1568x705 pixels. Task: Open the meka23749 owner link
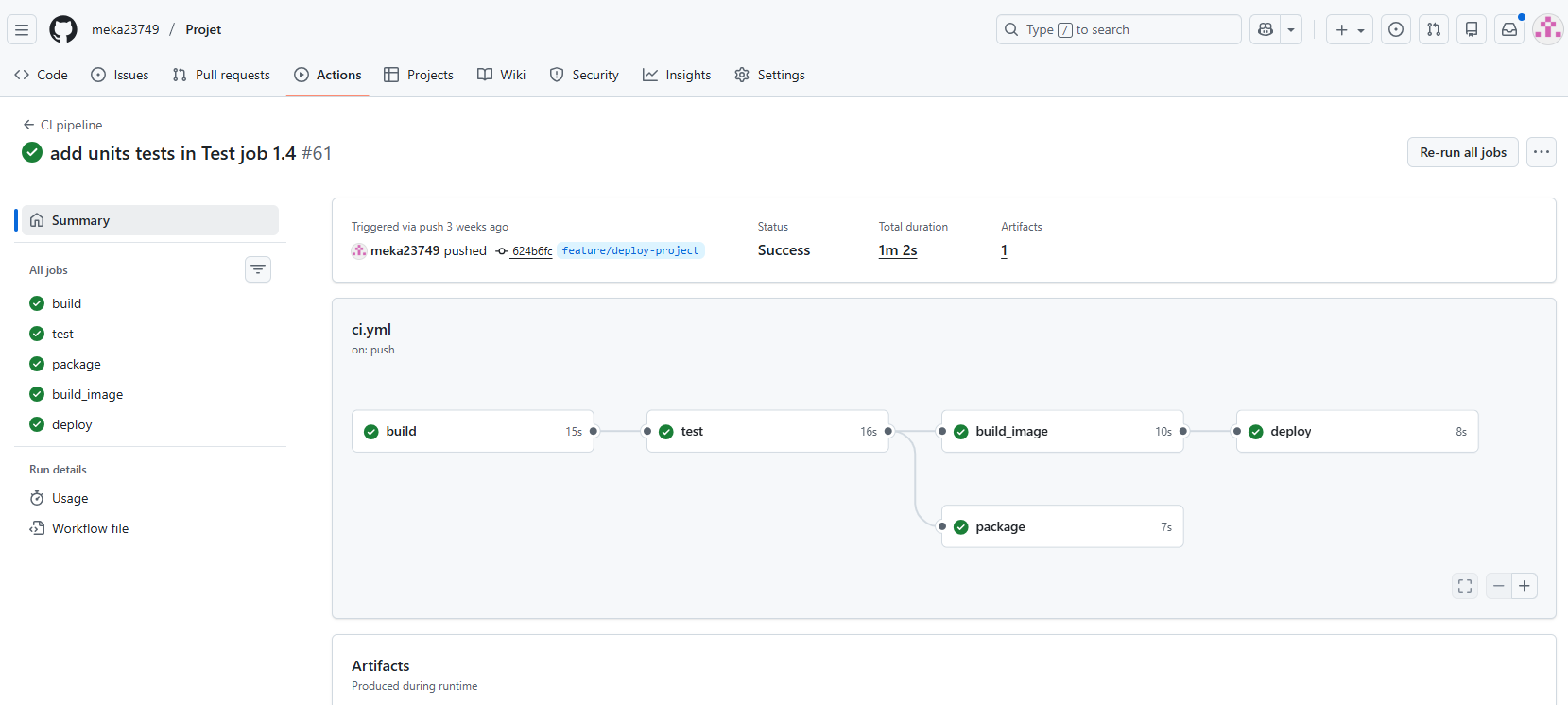click(126, 29)
